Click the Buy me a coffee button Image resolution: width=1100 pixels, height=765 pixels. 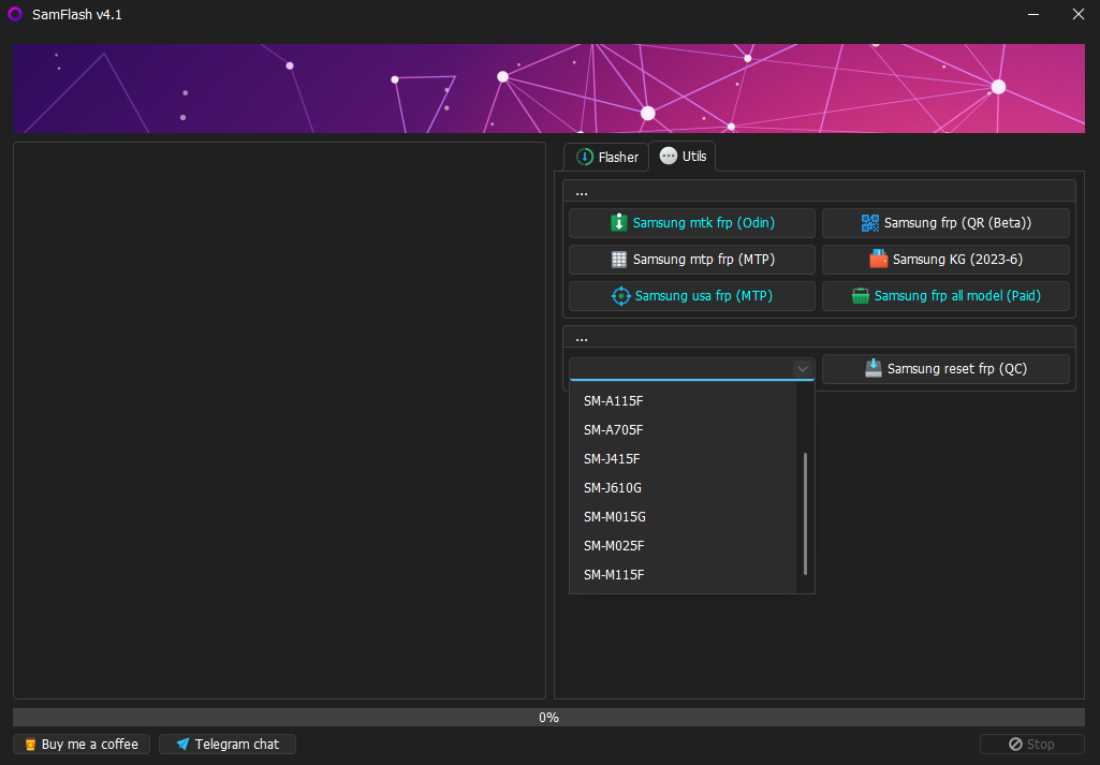pyautogui.click(x=80, y=744)
